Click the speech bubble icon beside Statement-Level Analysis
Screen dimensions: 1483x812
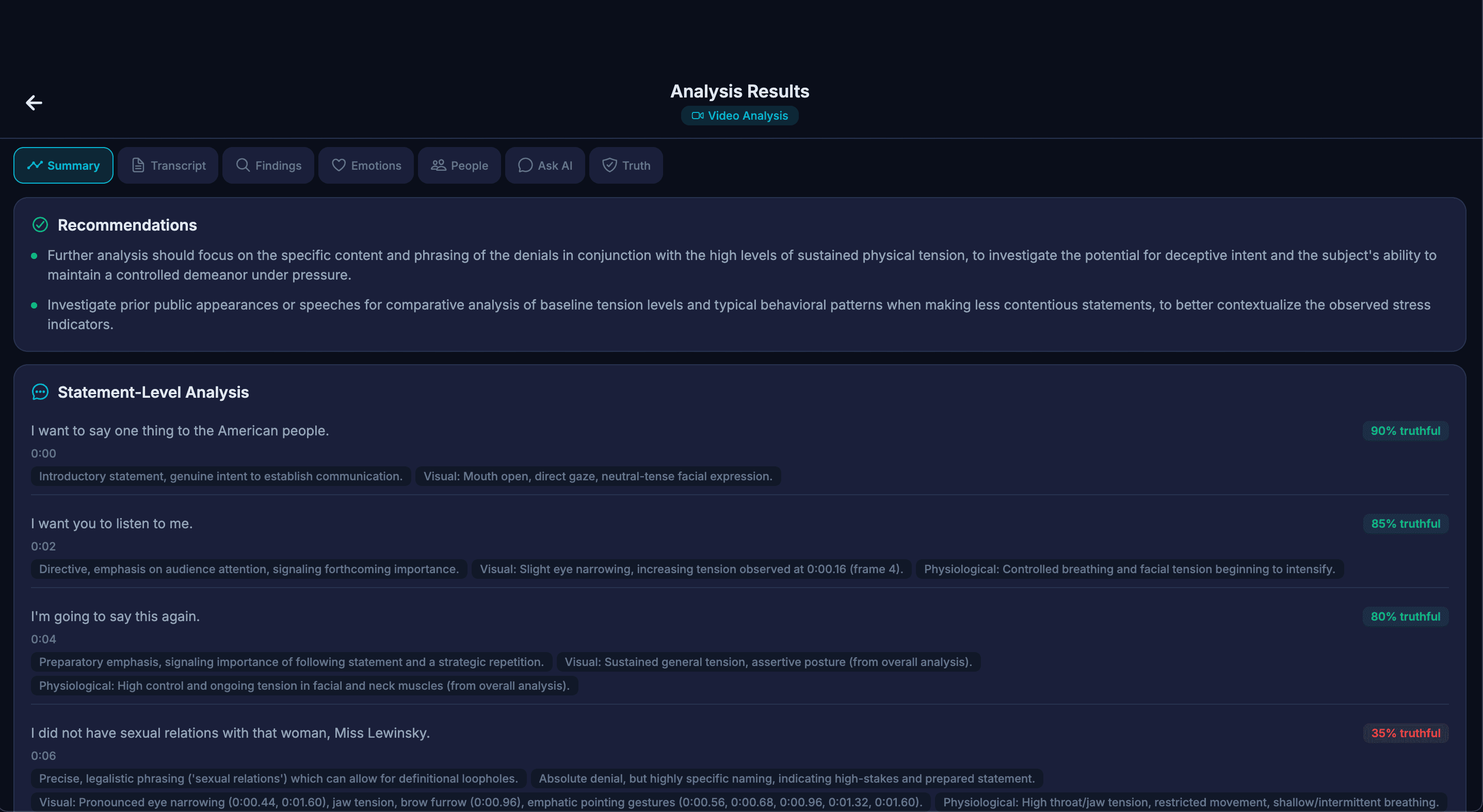point(40,393)
